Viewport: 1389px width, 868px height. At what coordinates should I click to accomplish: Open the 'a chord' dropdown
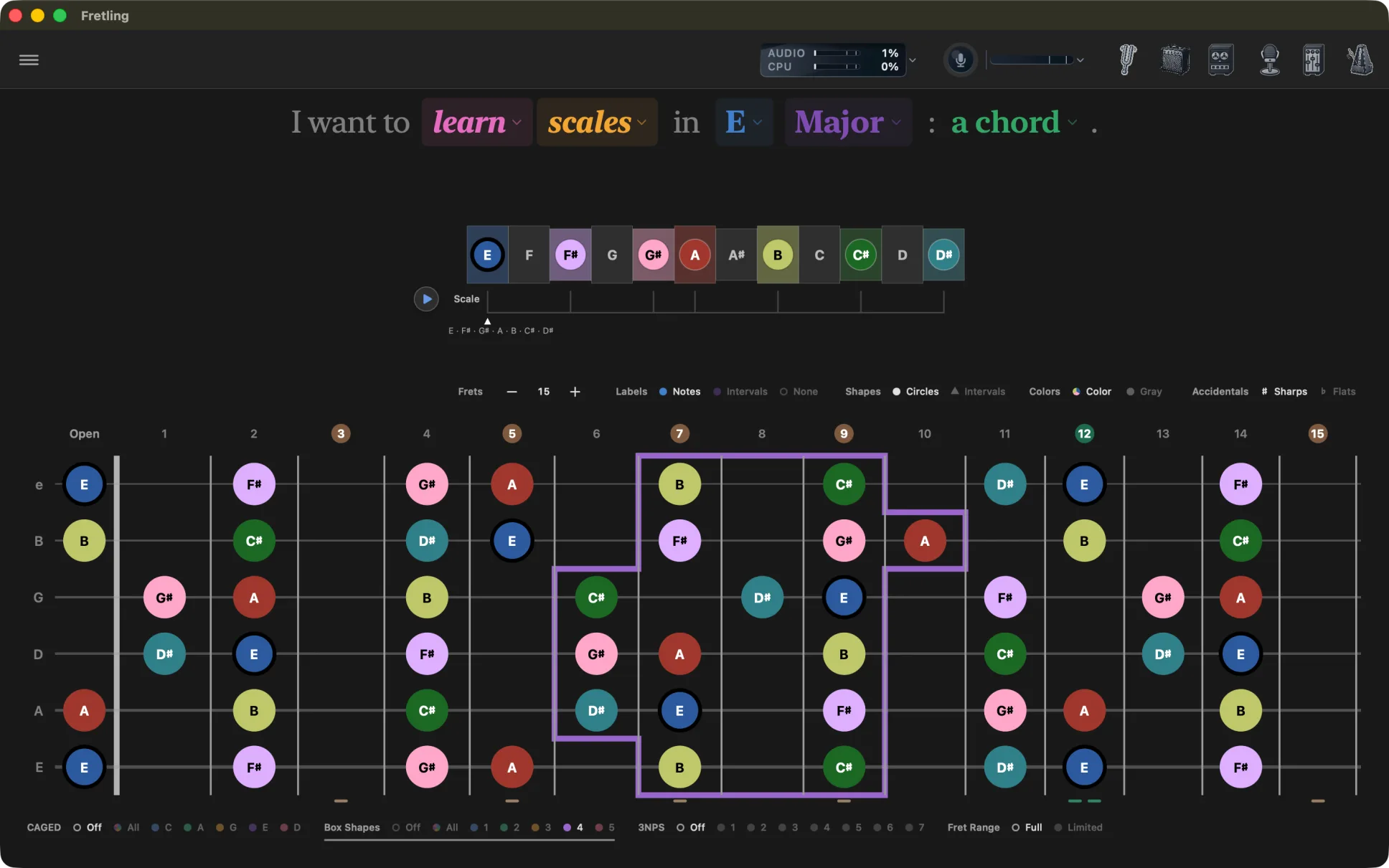click(1014, 122)
